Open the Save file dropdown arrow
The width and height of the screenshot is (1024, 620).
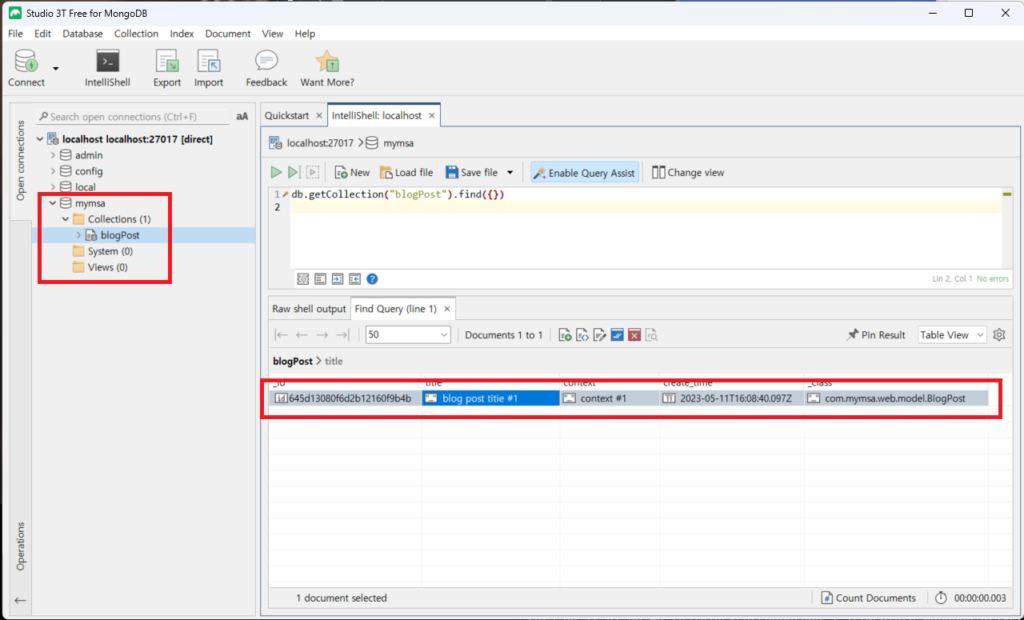510,172
